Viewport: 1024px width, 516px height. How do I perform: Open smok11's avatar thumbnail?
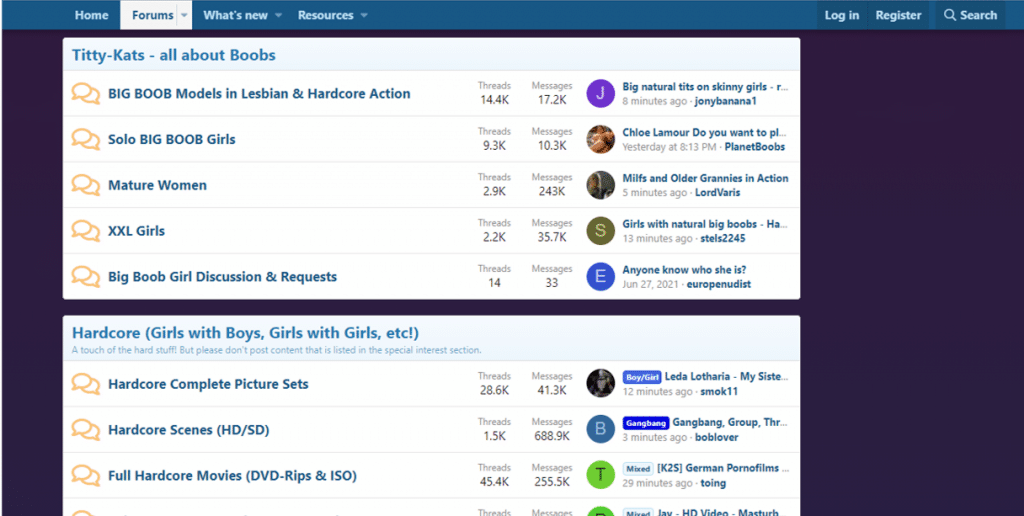pos(601,383)
